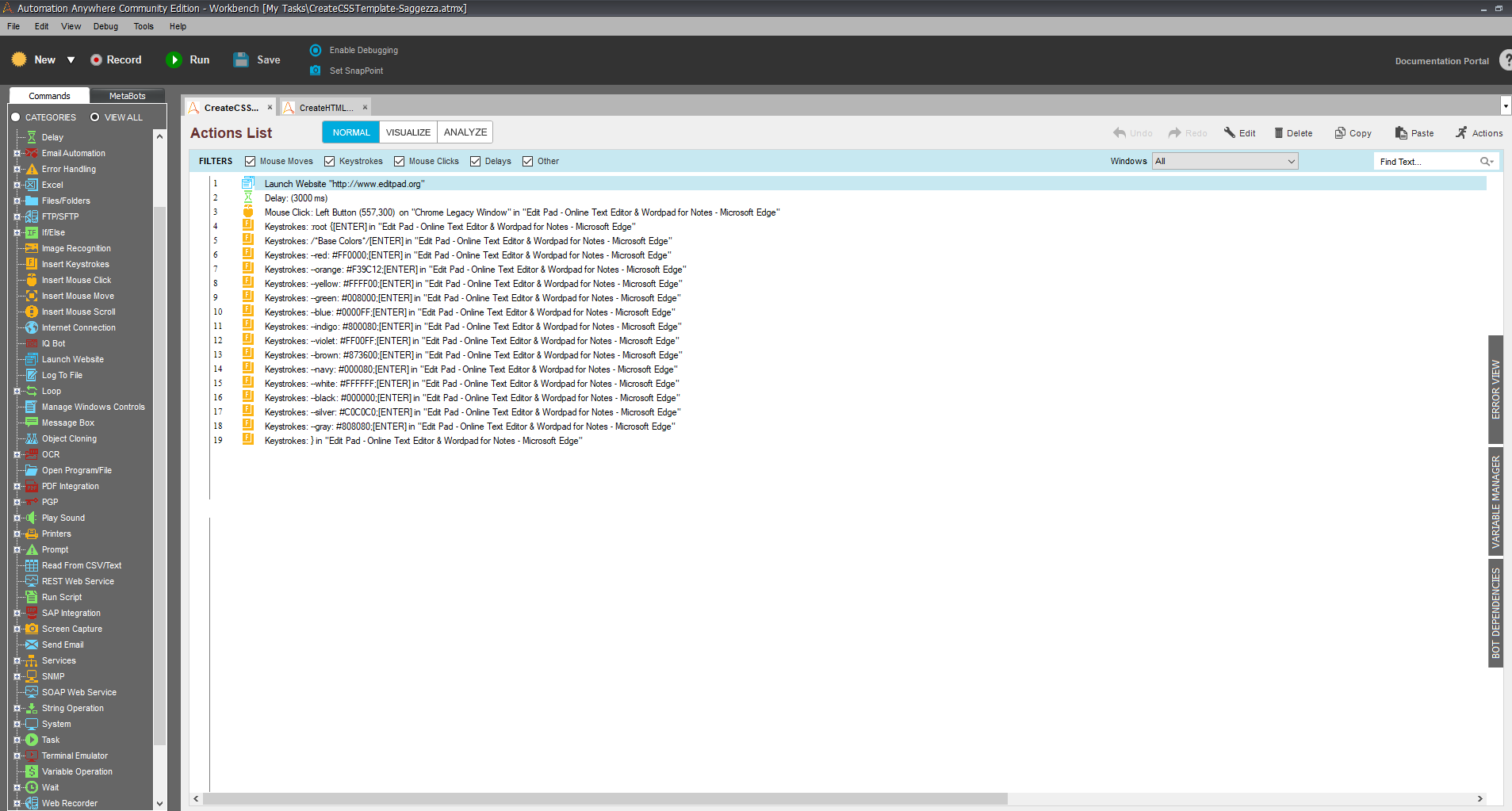Open the Tools menu

point(144,26)
